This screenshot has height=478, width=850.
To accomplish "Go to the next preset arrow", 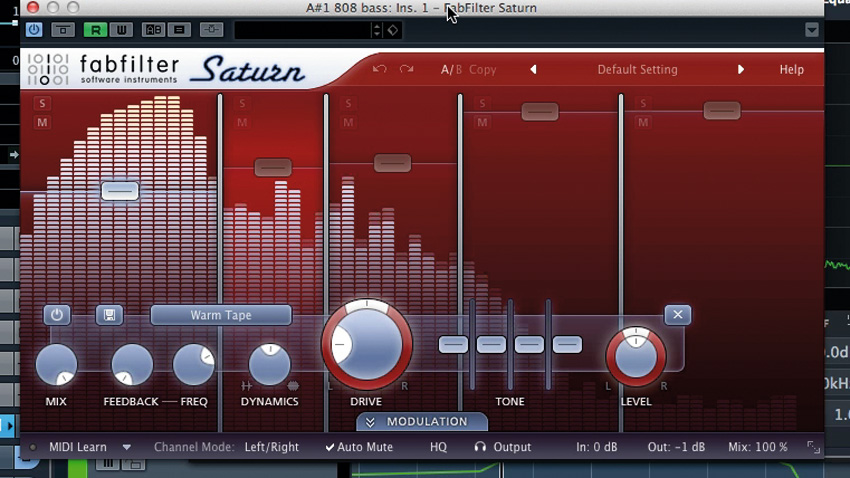I will pos(740,69).
